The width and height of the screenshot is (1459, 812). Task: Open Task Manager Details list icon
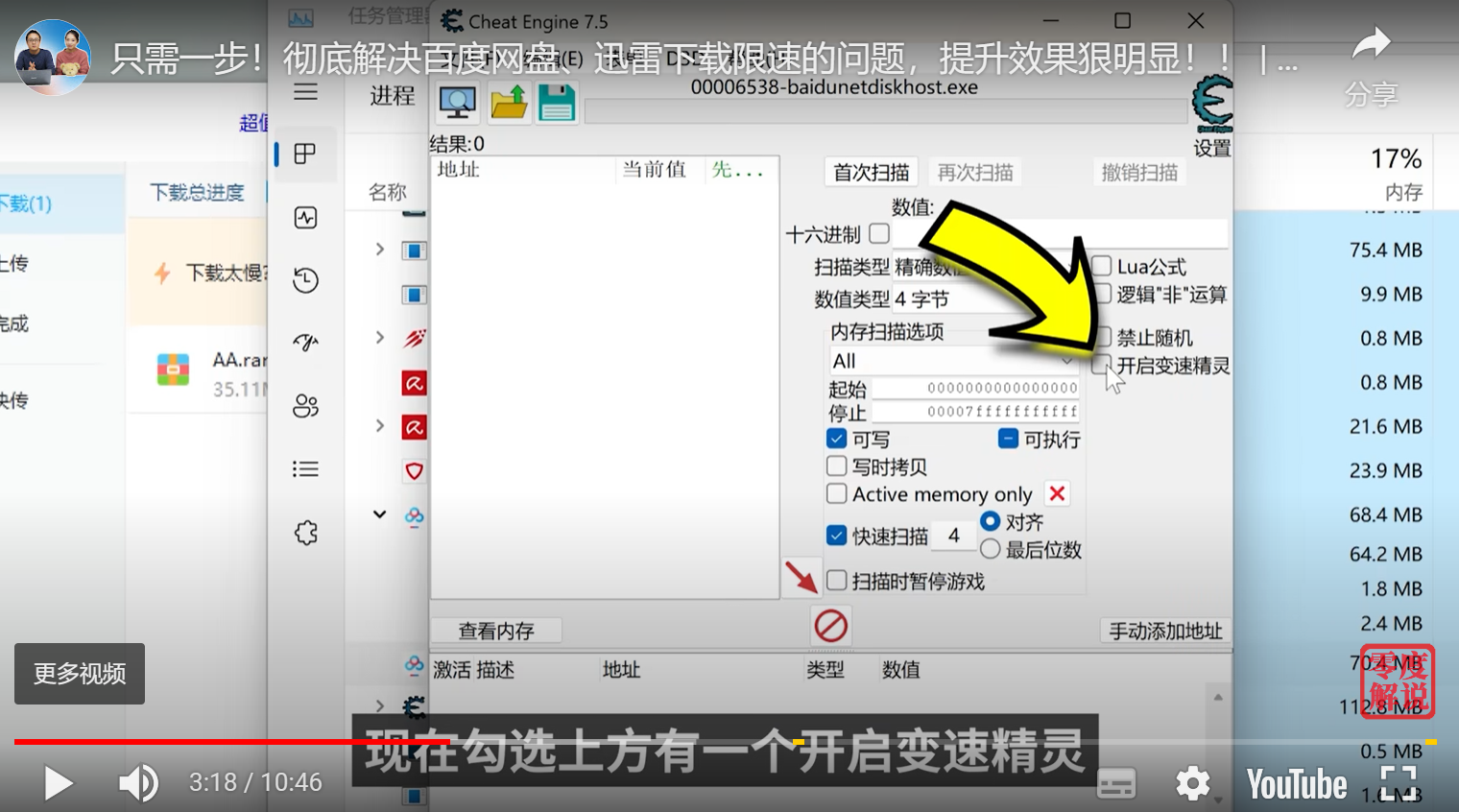tap(305, 469)
